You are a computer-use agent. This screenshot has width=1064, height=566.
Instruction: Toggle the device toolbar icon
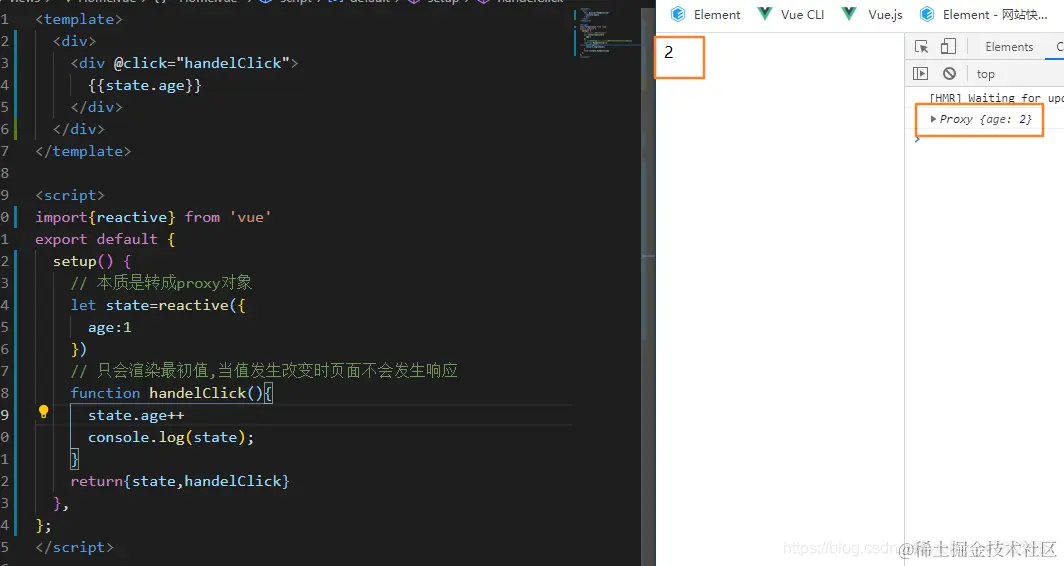[948, 46]
